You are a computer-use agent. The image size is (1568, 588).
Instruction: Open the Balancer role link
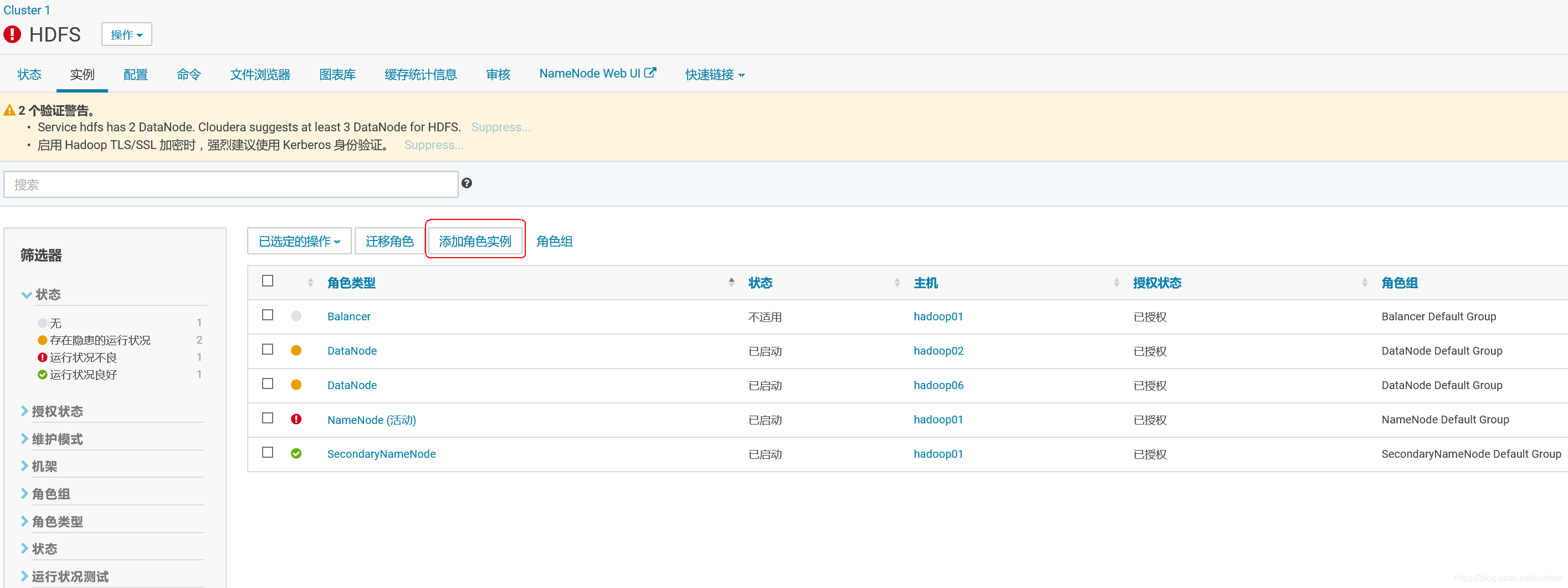[349, 316]
